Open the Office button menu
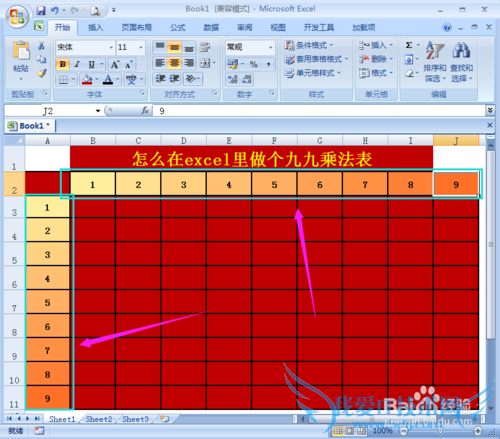The height and width of the screenshot is (439, 500). click(17, 16)
